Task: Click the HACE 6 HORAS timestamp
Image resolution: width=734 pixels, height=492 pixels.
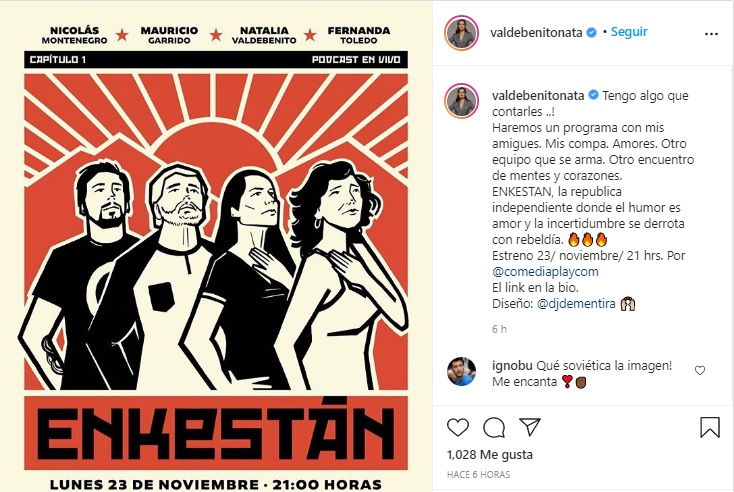Action: pyautogui.click(x=478, y=475)
